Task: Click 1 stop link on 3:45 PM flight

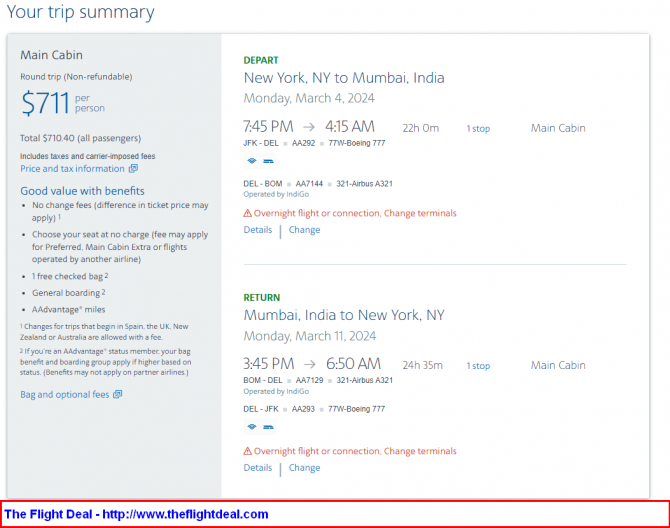Action: pyautogui.click(x=478, y=366)
